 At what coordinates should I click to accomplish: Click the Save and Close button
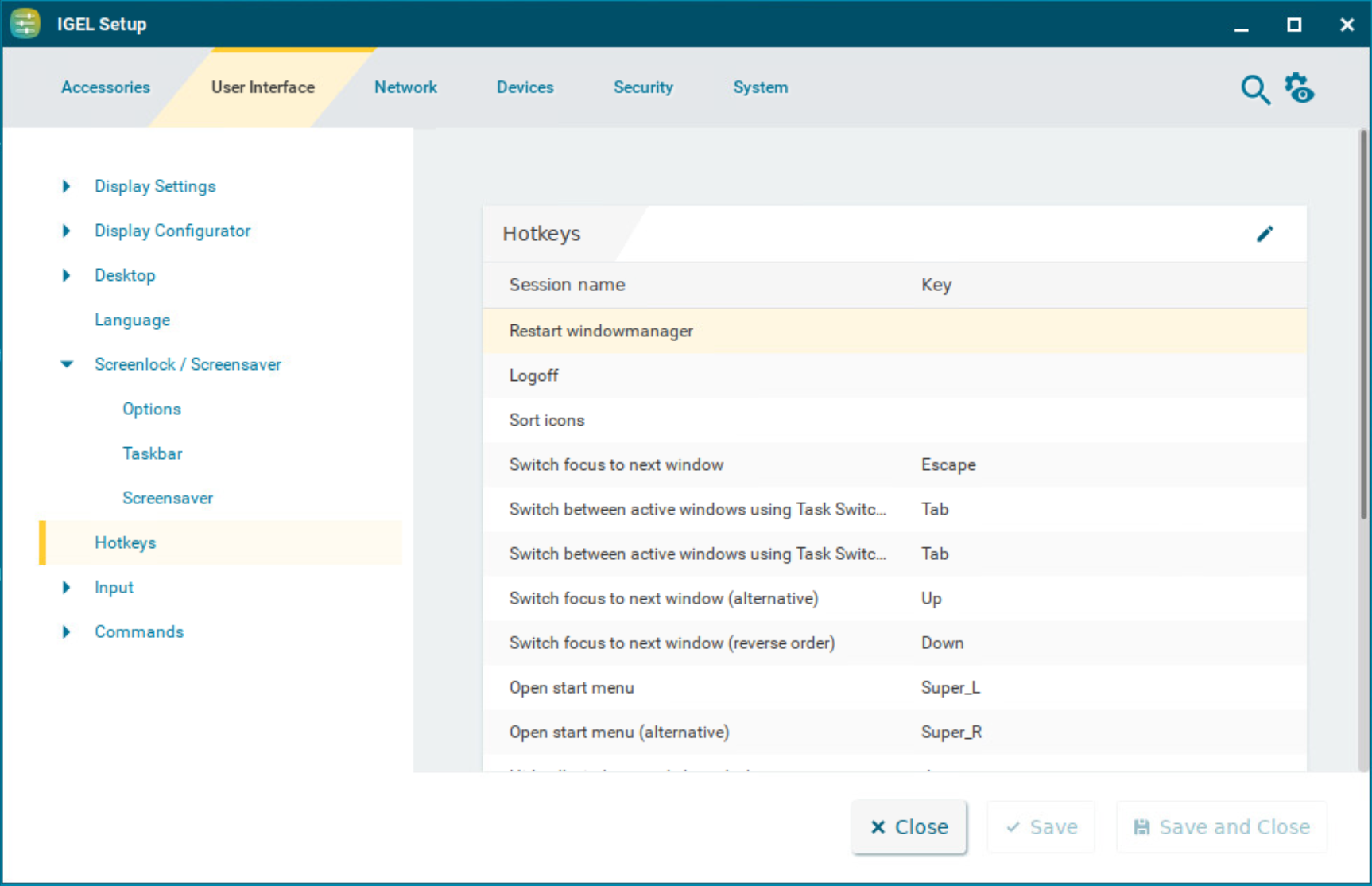tap(1222, 827)
